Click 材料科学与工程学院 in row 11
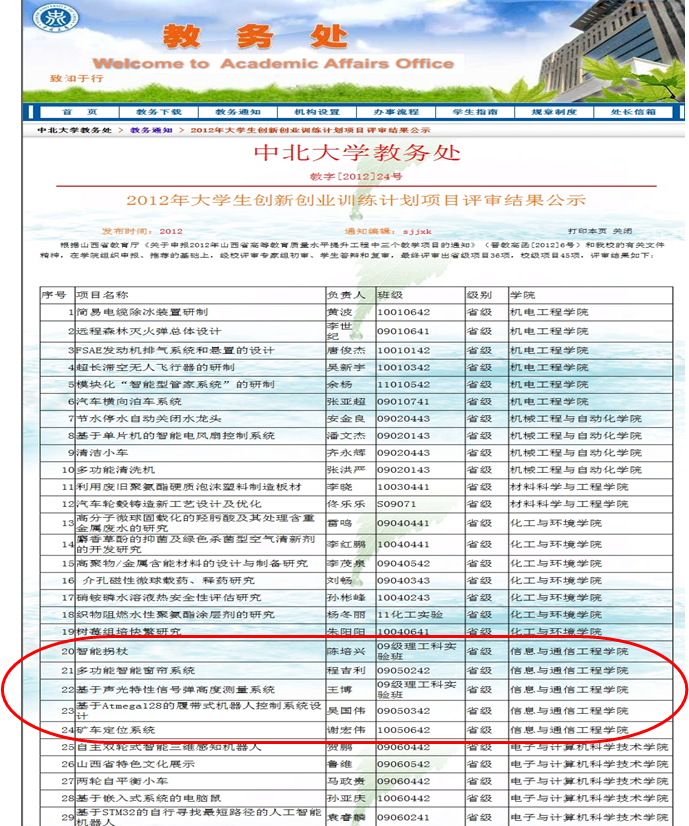Screen dimensions: 689x826 coord(569,487)
